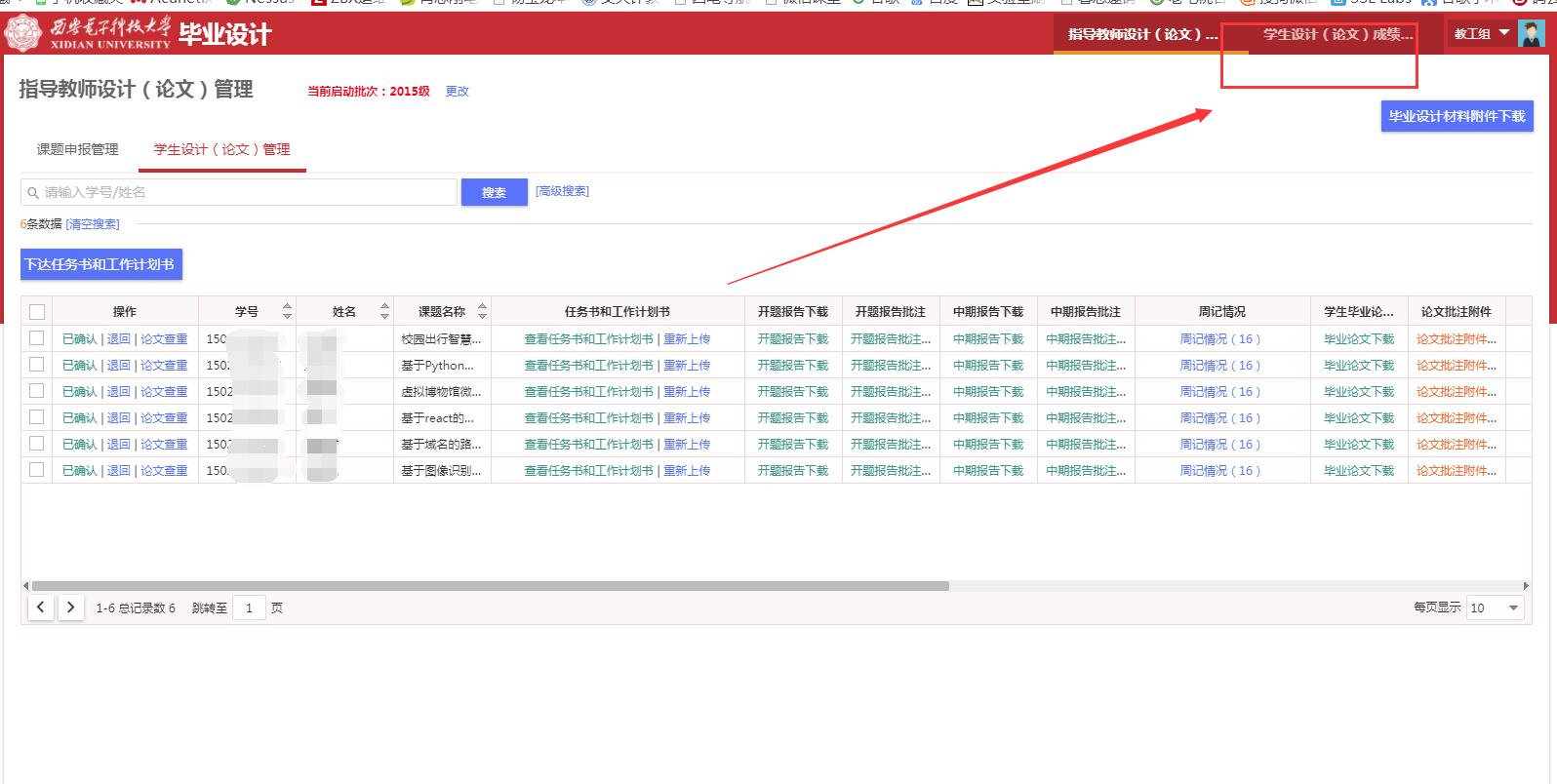
Task: Sort by 学号 column arrows
Action: 287,312
